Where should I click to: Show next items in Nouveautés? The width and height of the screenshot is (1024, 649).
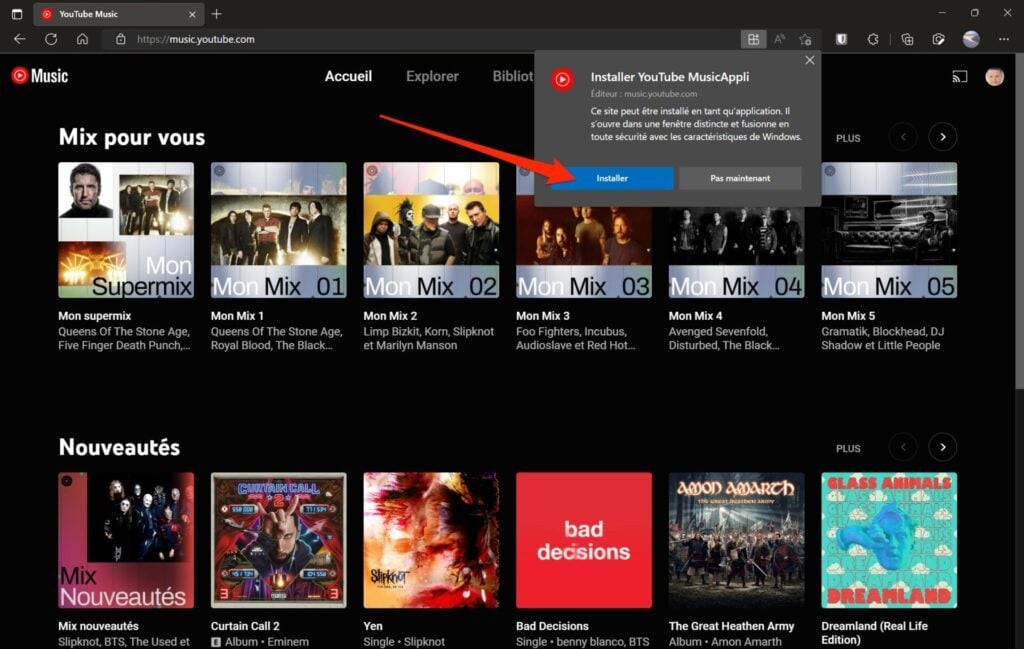[942, 447]
